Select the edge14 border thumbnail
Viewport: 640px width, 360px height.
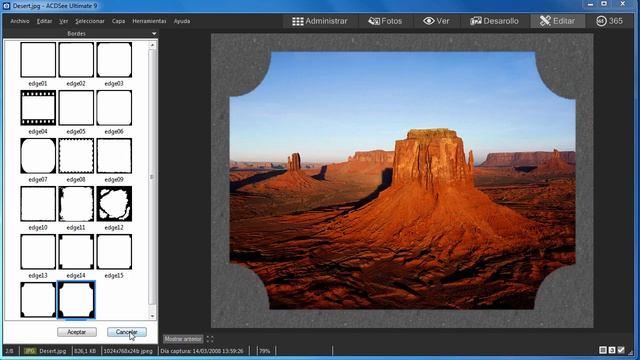pyautogui.click(x=76, y=252)
